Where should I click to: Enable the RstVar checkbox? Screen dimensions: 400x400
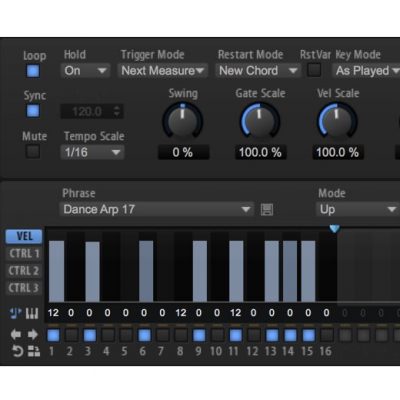[x=314, y=70]
